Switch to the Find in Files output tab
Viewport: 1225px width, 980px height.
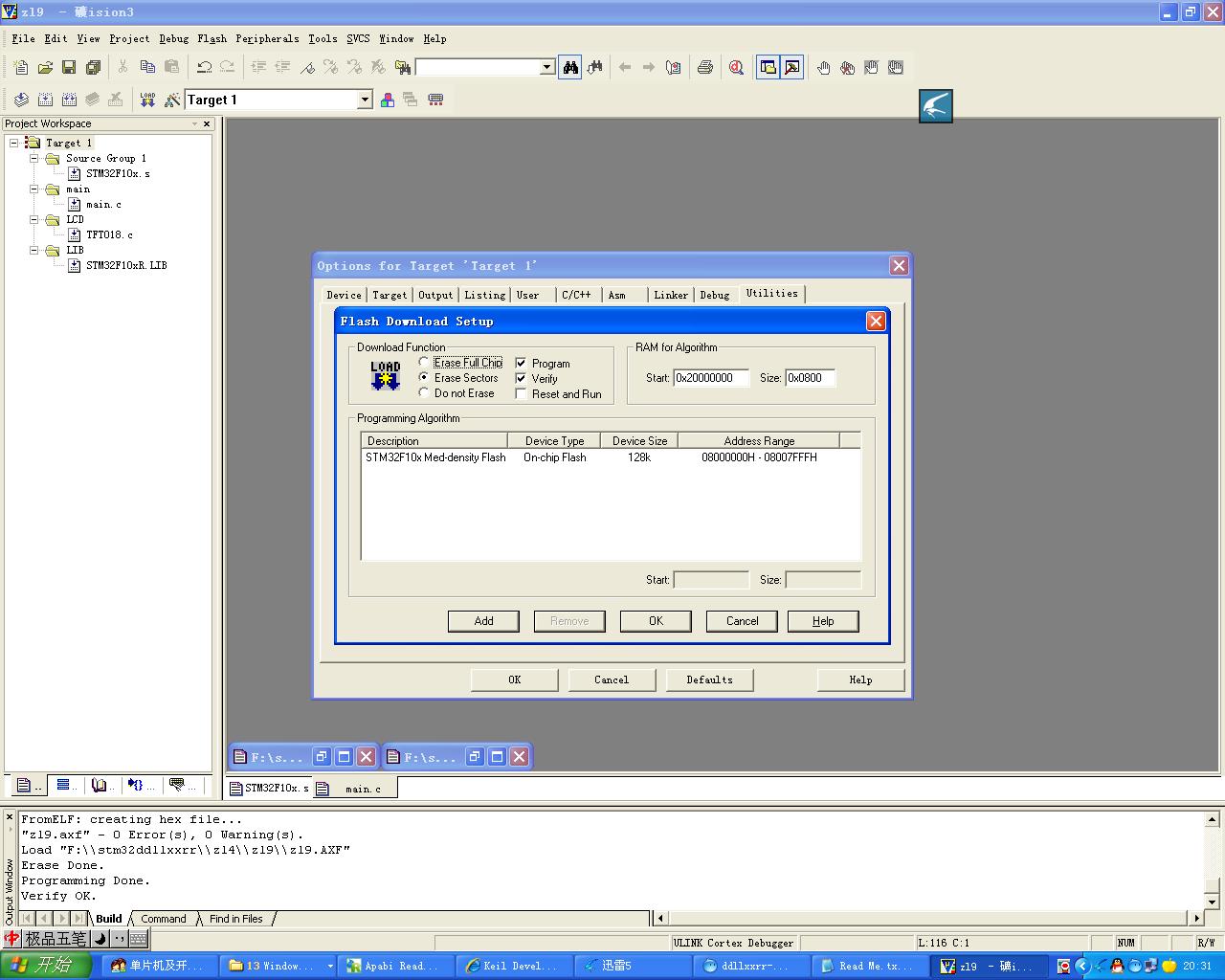point(236,919)
